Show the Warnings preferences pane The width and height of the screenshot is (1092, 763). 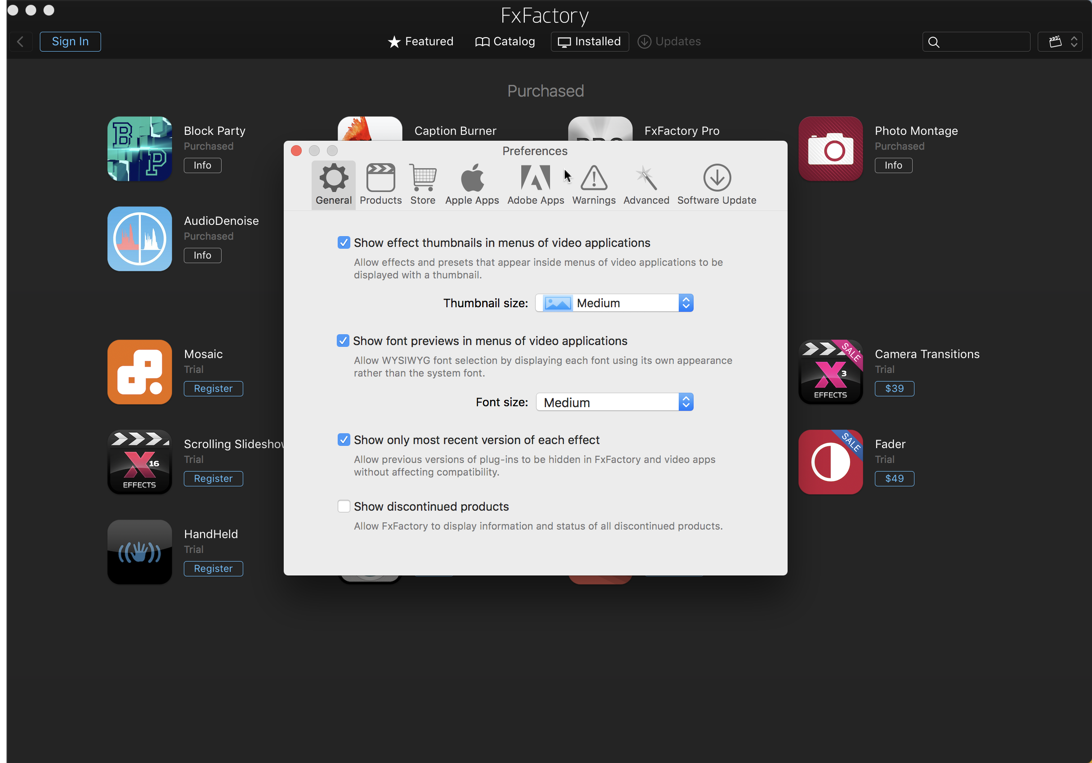coord(594,185)
